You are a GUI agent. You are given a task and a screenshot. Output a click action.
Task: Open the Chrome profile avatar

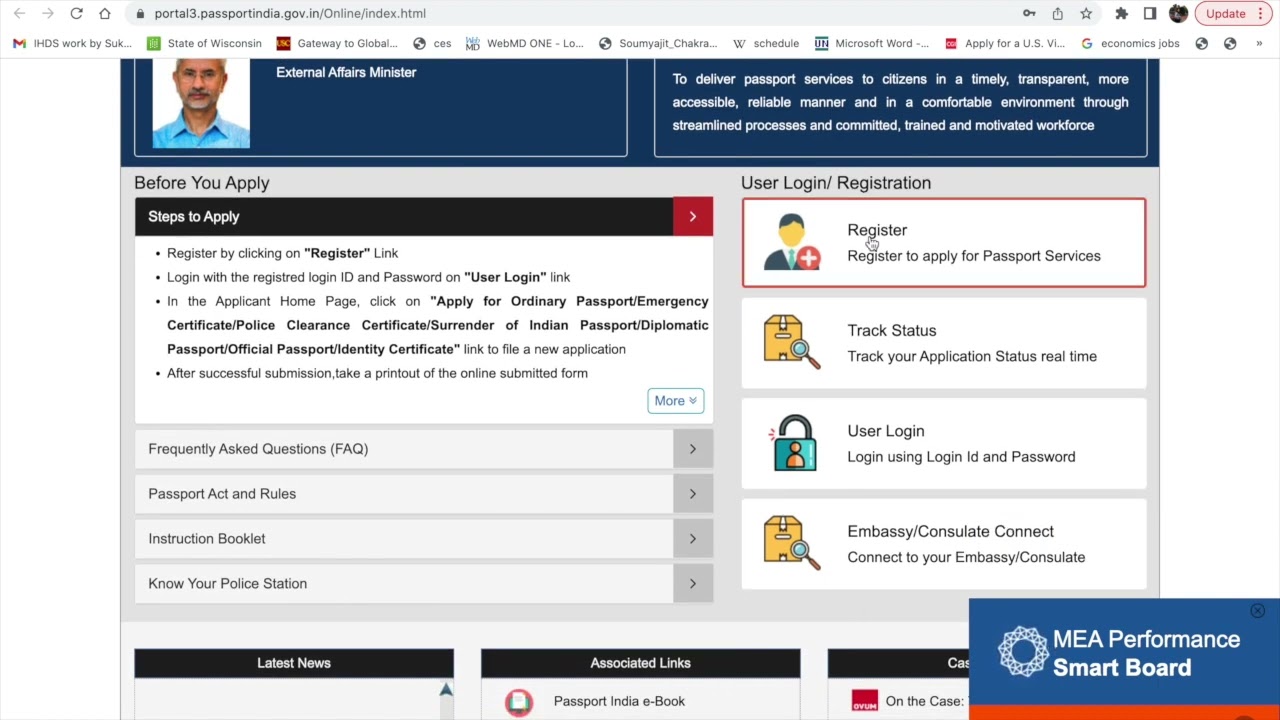point(1178,13)
